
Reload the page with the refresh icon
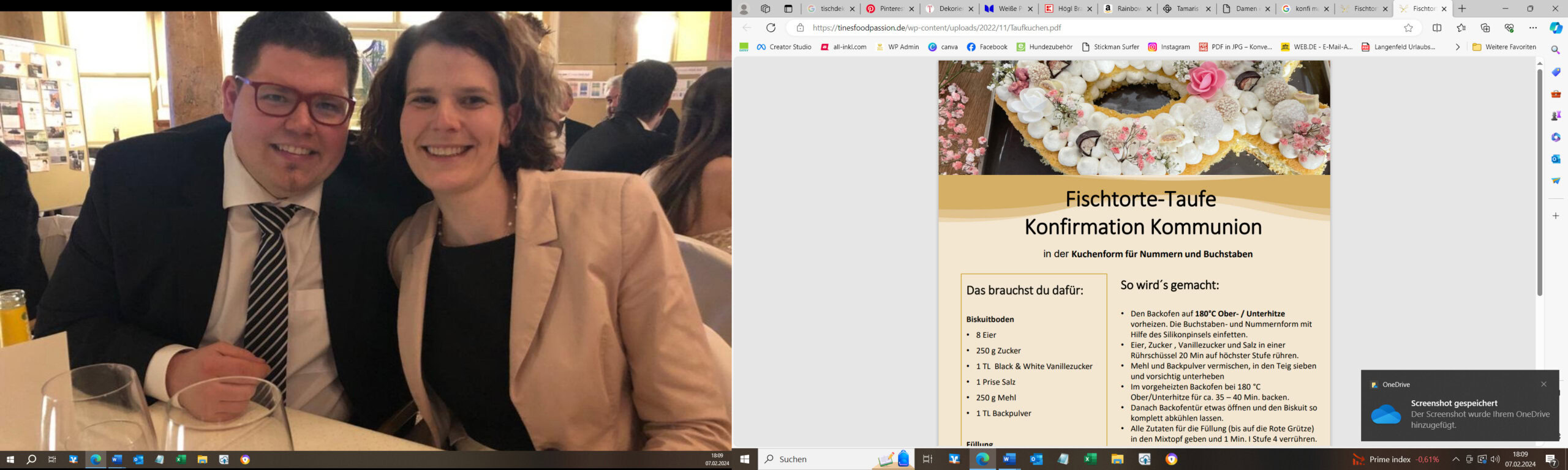[771, 28]
